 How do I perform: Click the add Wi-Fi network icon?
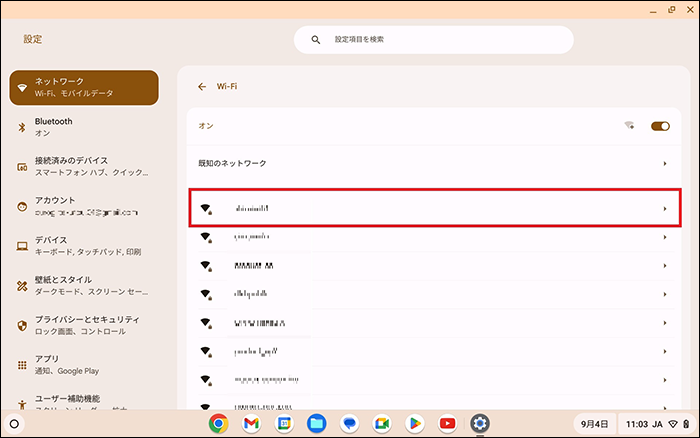629,127
